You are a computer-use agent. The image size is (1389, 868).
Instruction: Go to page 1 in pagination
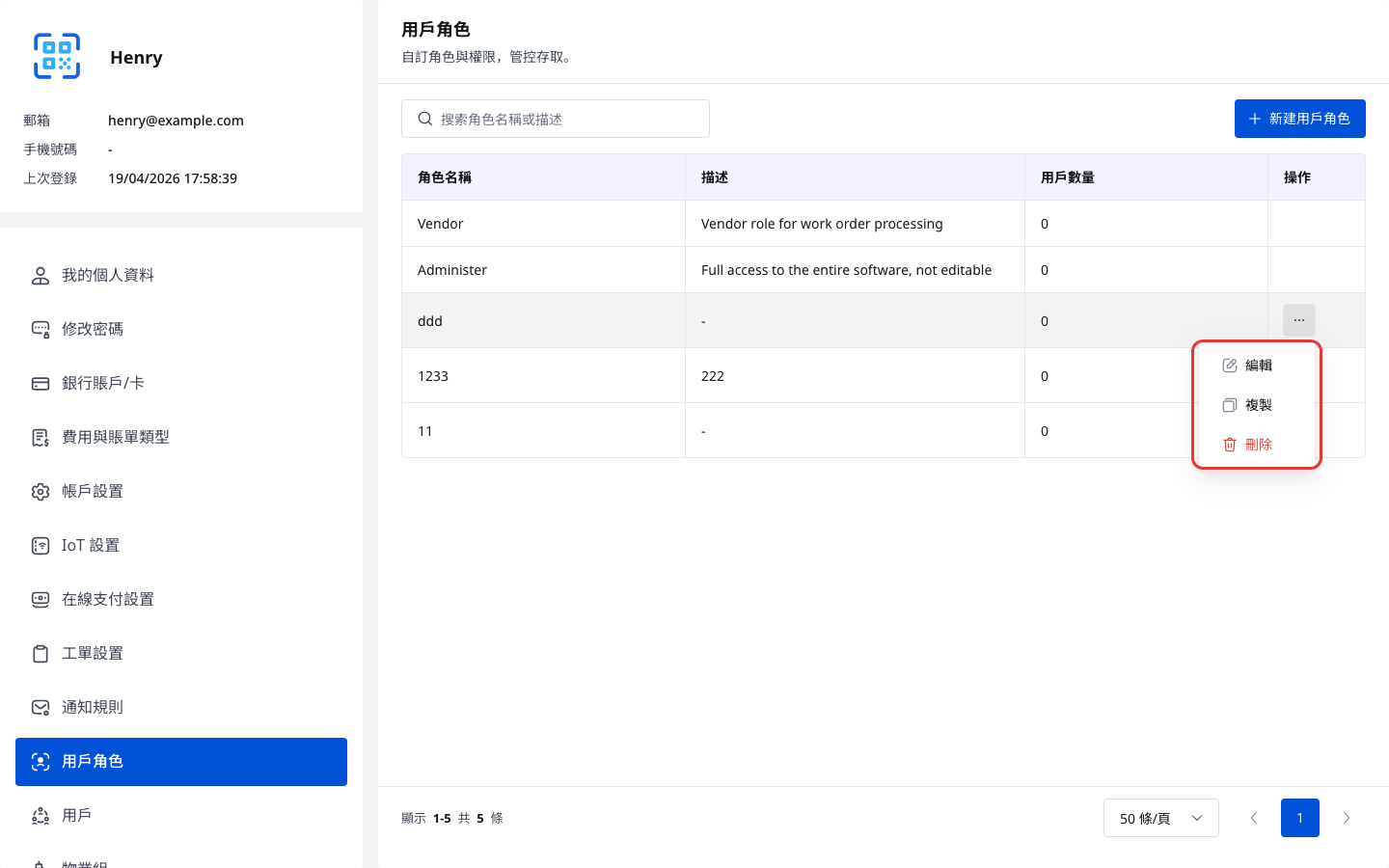[1300, 818]
